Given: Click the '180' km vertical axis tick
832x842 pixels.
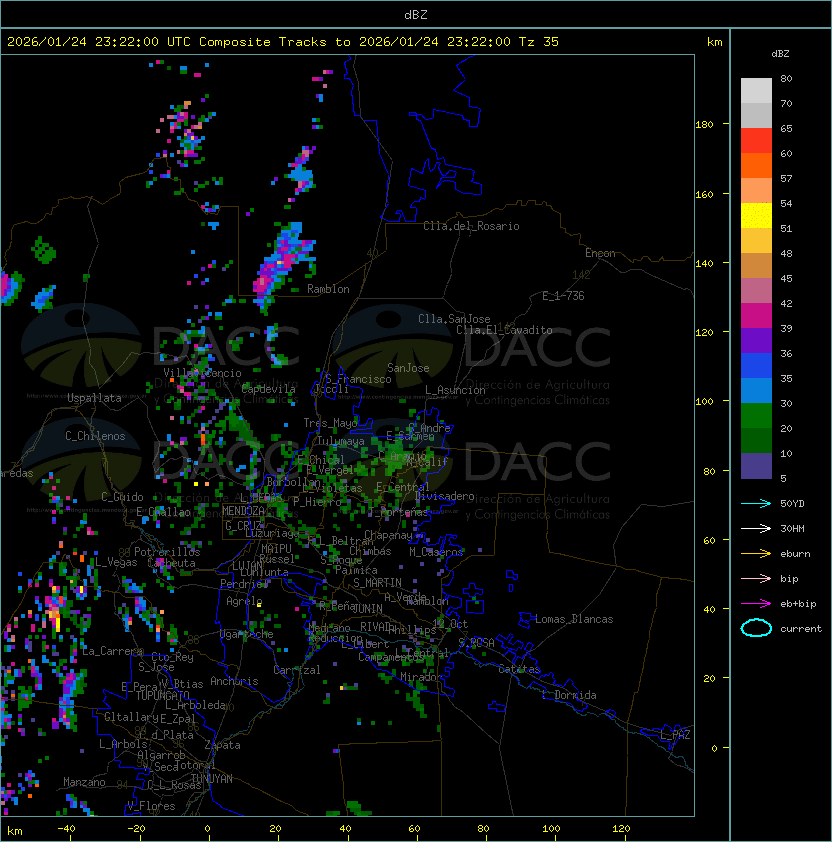Looking at the screenshot, I should coord(704,125).
